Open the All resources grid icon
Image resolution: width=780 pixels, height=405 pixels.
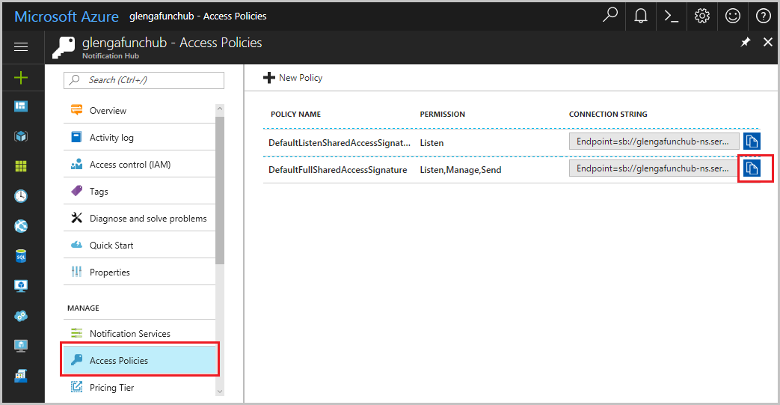pyautogui.click(x=21, y=166)
